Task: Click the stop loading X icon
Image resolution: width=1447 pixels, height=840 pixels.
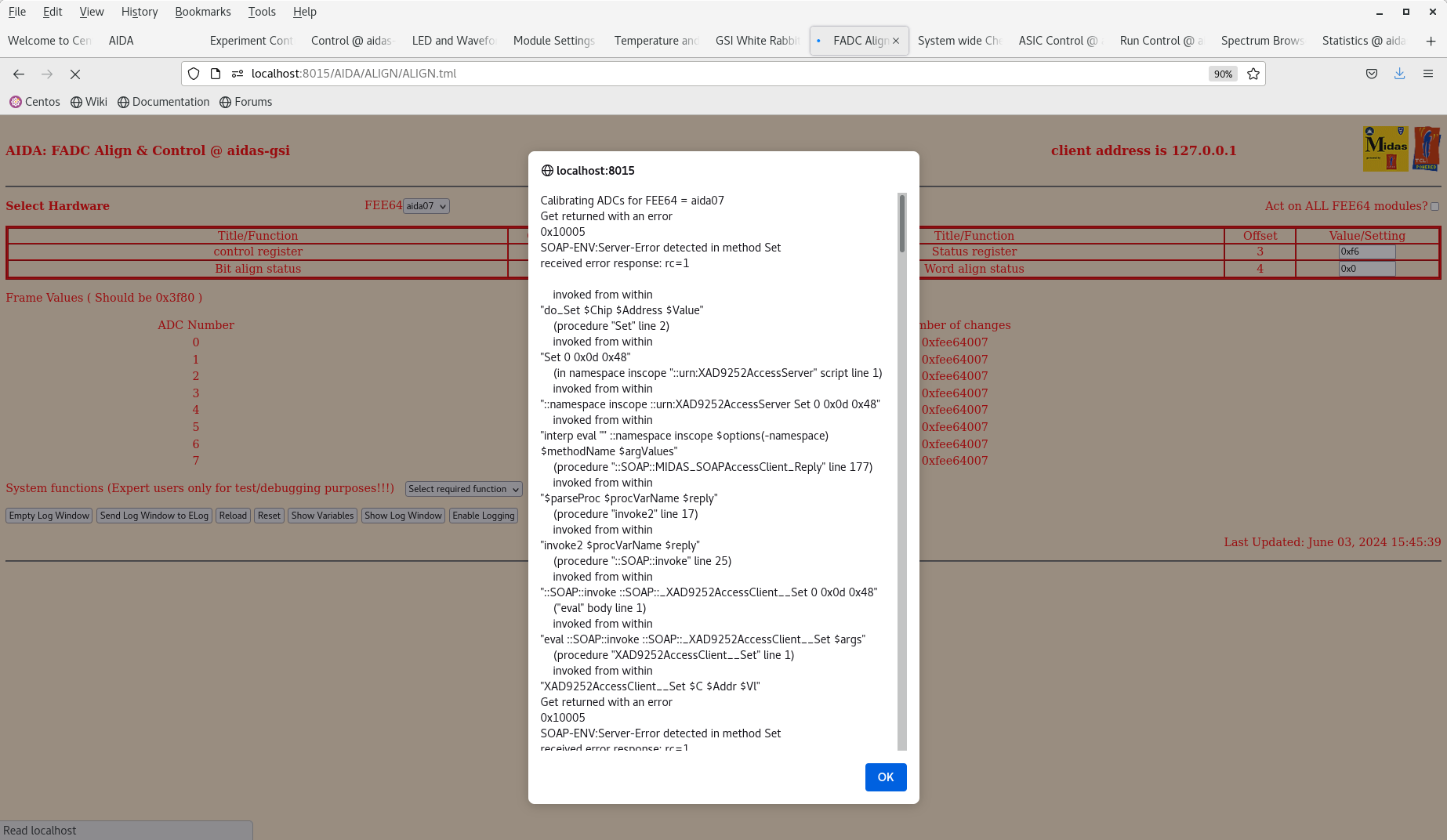Action: (75, 74)
